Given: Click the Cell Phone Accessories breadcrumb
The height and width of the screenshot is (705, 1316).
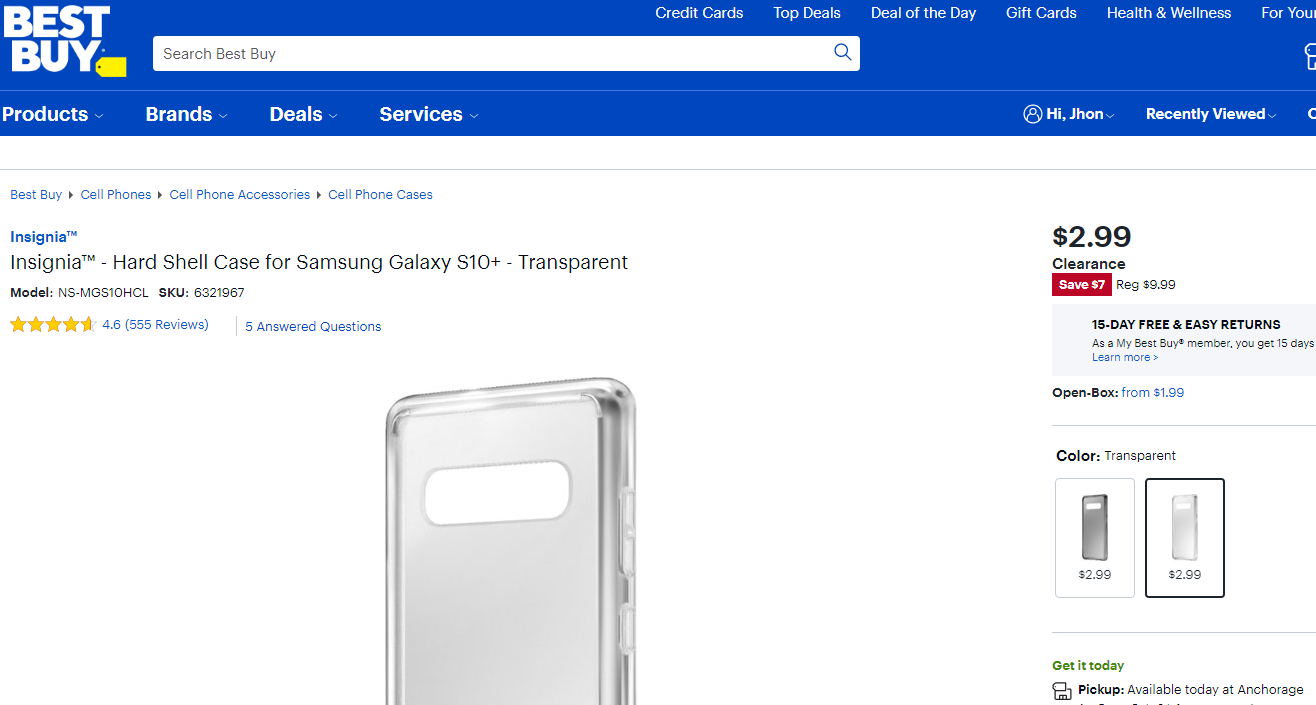Looking at the screenshot, I should coord(240,195).
